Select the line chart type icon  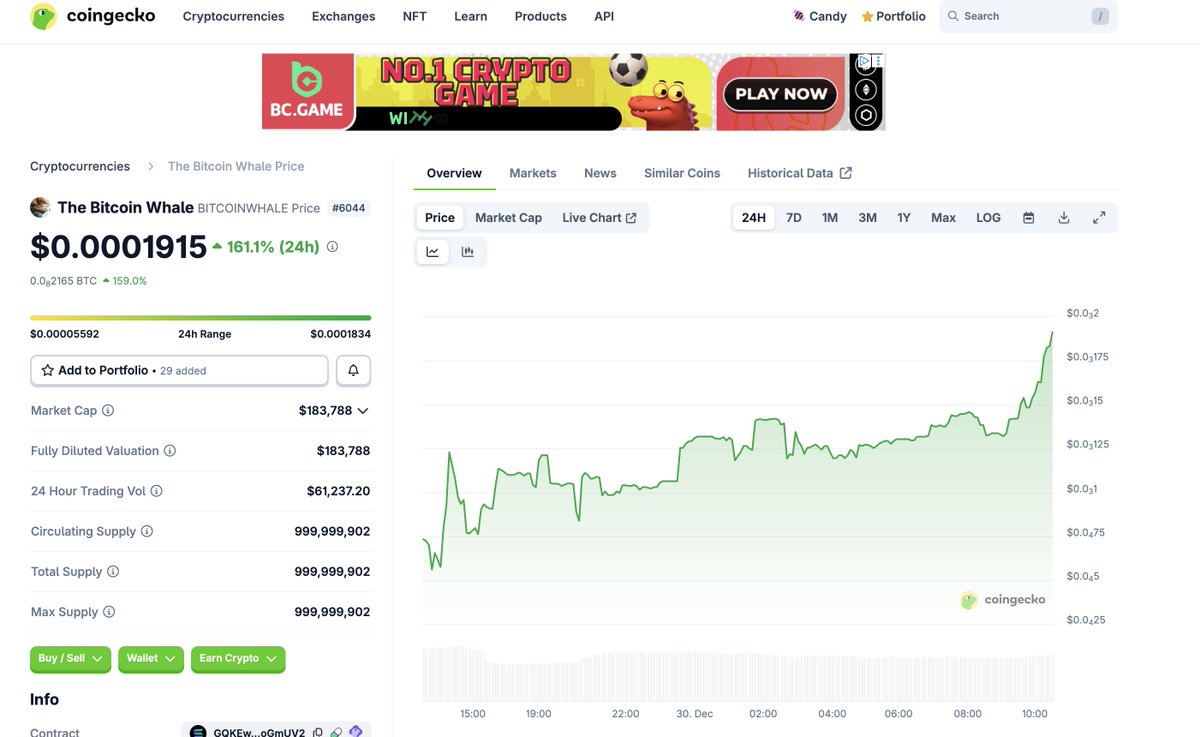(x=433, y=252)
